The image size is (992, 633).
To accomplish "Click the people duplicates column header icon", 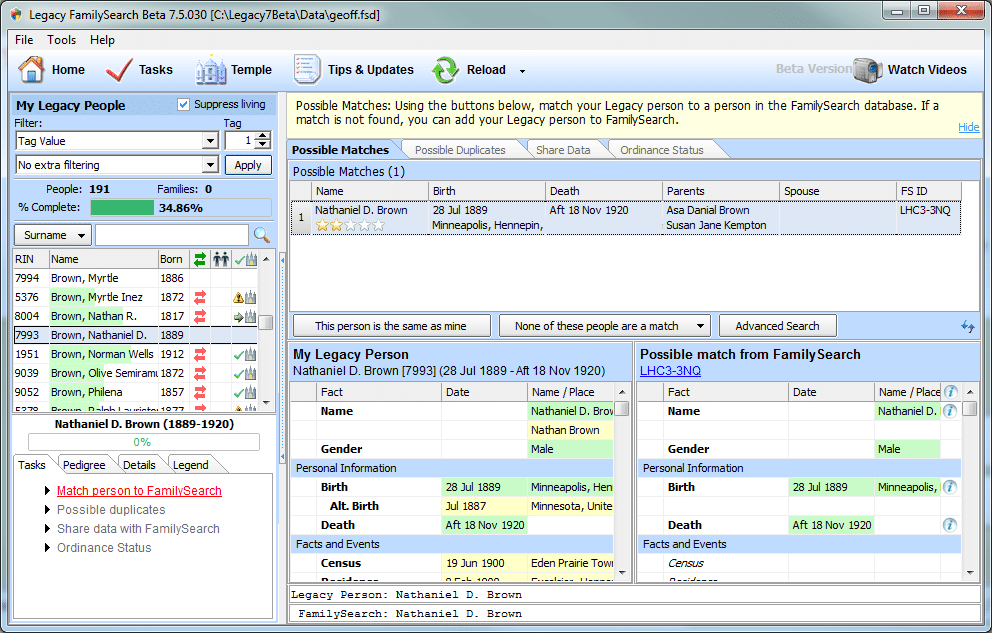I will coord(221,259).
